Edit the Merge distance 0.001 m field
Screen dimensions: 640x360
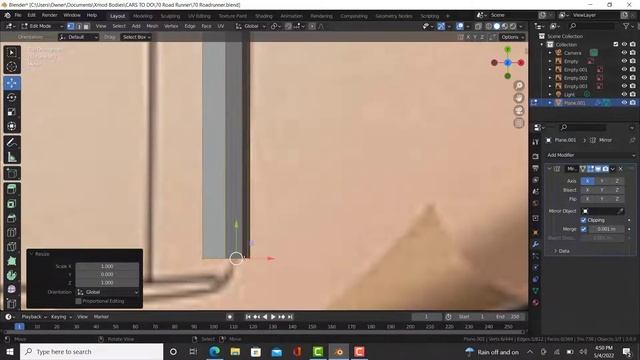tap(607, 229)
